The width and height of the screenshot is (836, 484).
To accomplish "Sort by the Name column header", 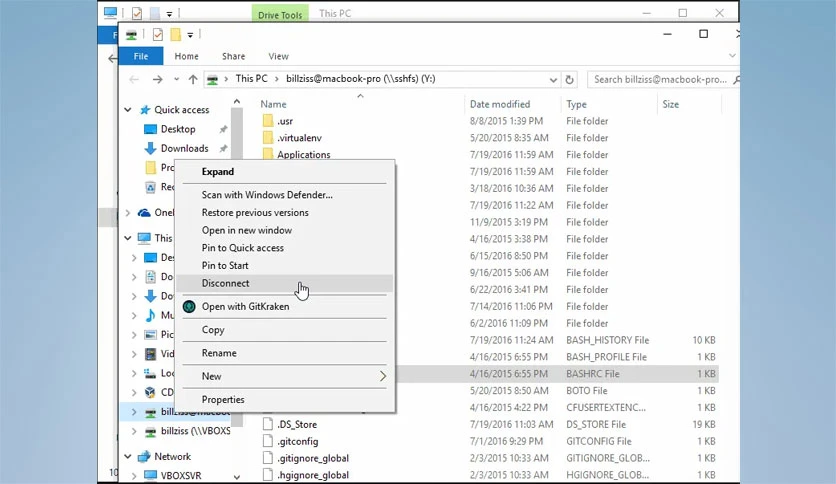I will [x=274, y=104].
